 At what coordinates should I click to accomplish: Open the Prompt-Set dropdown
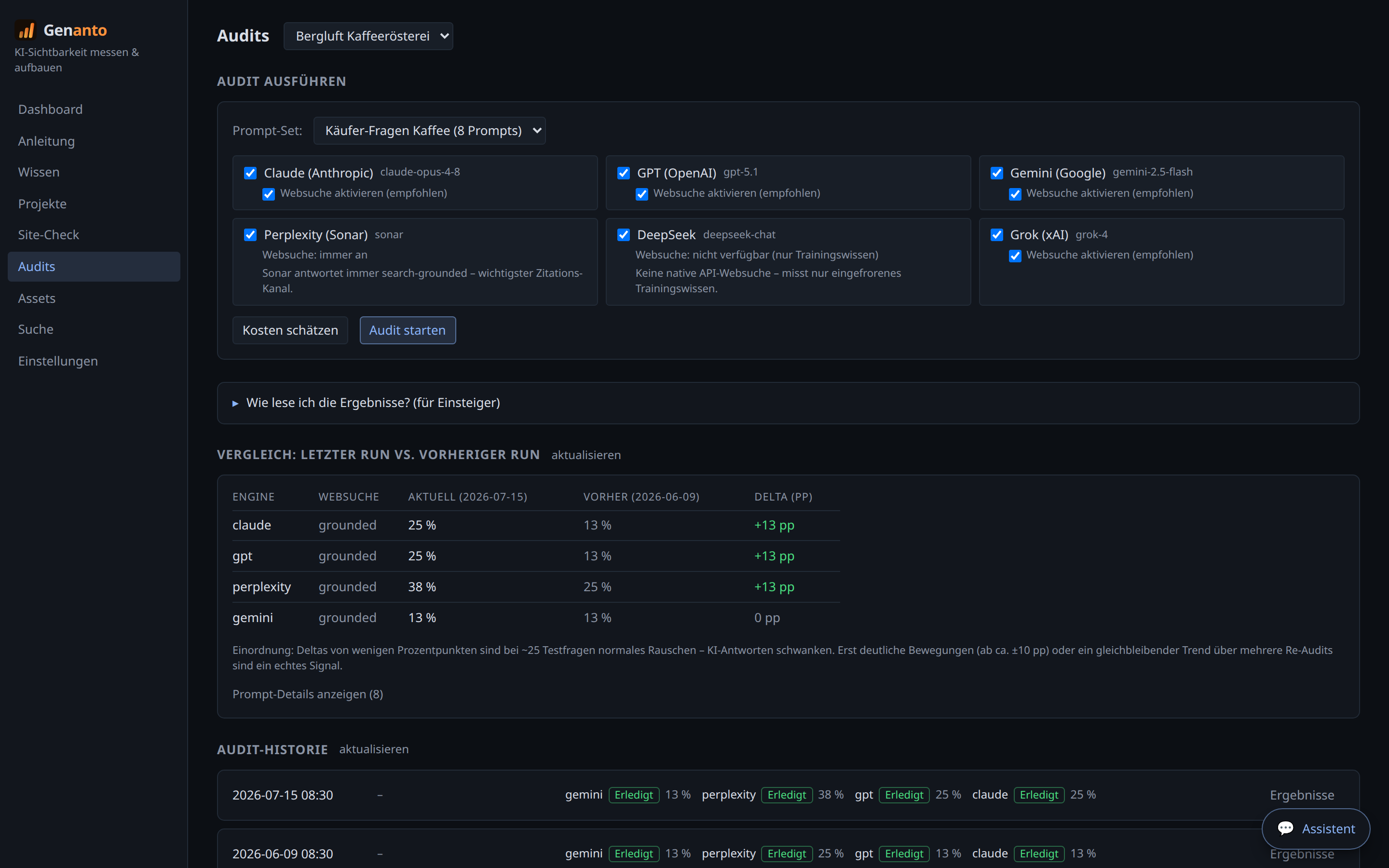pyautogui.click(x=429, y=131)
